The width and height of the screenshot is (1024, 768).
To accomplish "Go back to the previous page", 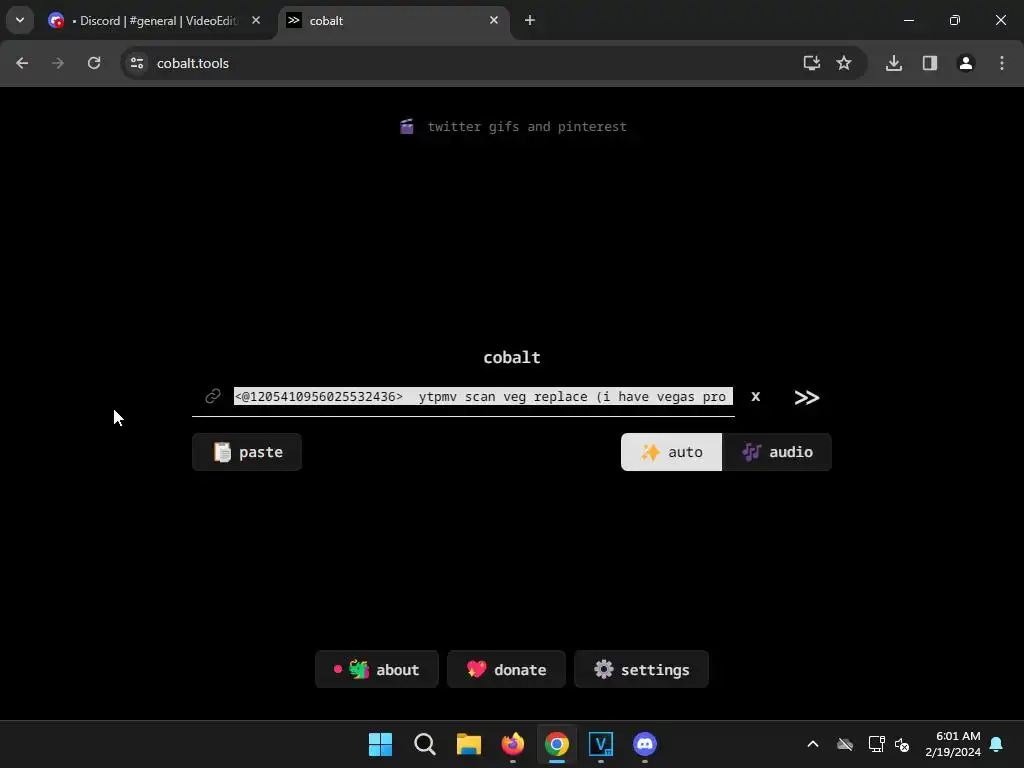I will coord(22,63).
